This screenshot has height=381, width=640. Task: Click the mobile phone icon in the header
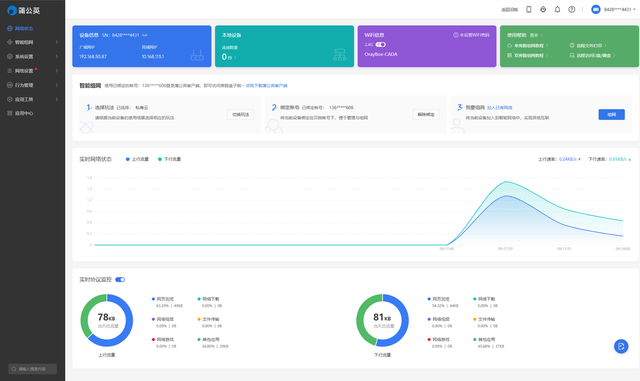529,9
